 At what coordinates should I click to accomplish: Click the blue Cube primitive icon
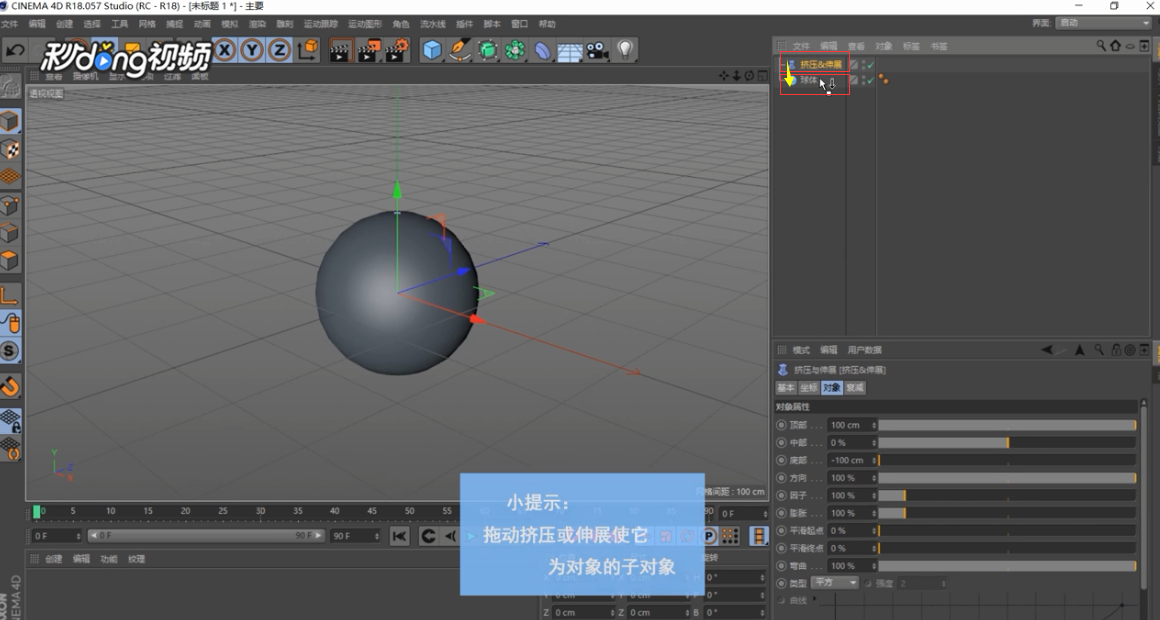point(432,50)
